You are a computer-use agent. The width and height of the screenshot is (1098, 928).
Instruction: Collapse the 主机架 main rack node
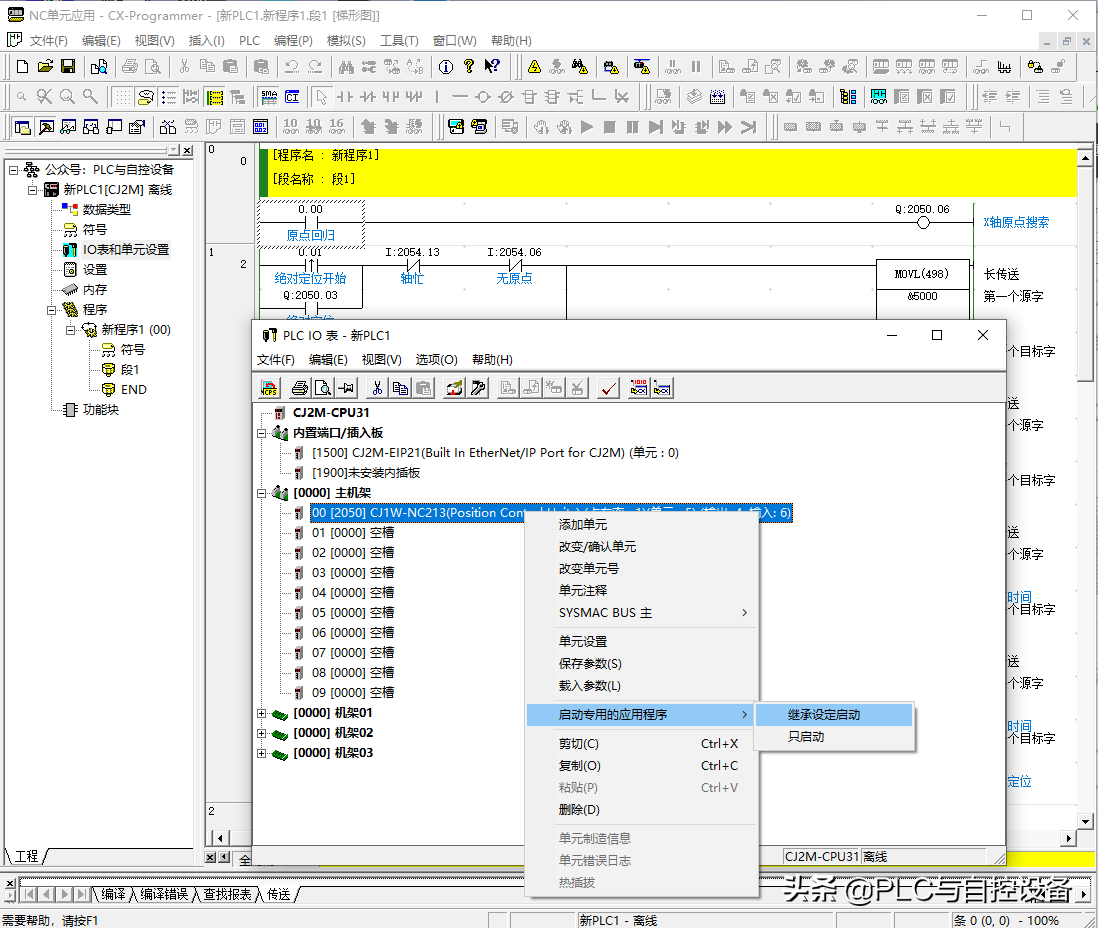(262, 493)
